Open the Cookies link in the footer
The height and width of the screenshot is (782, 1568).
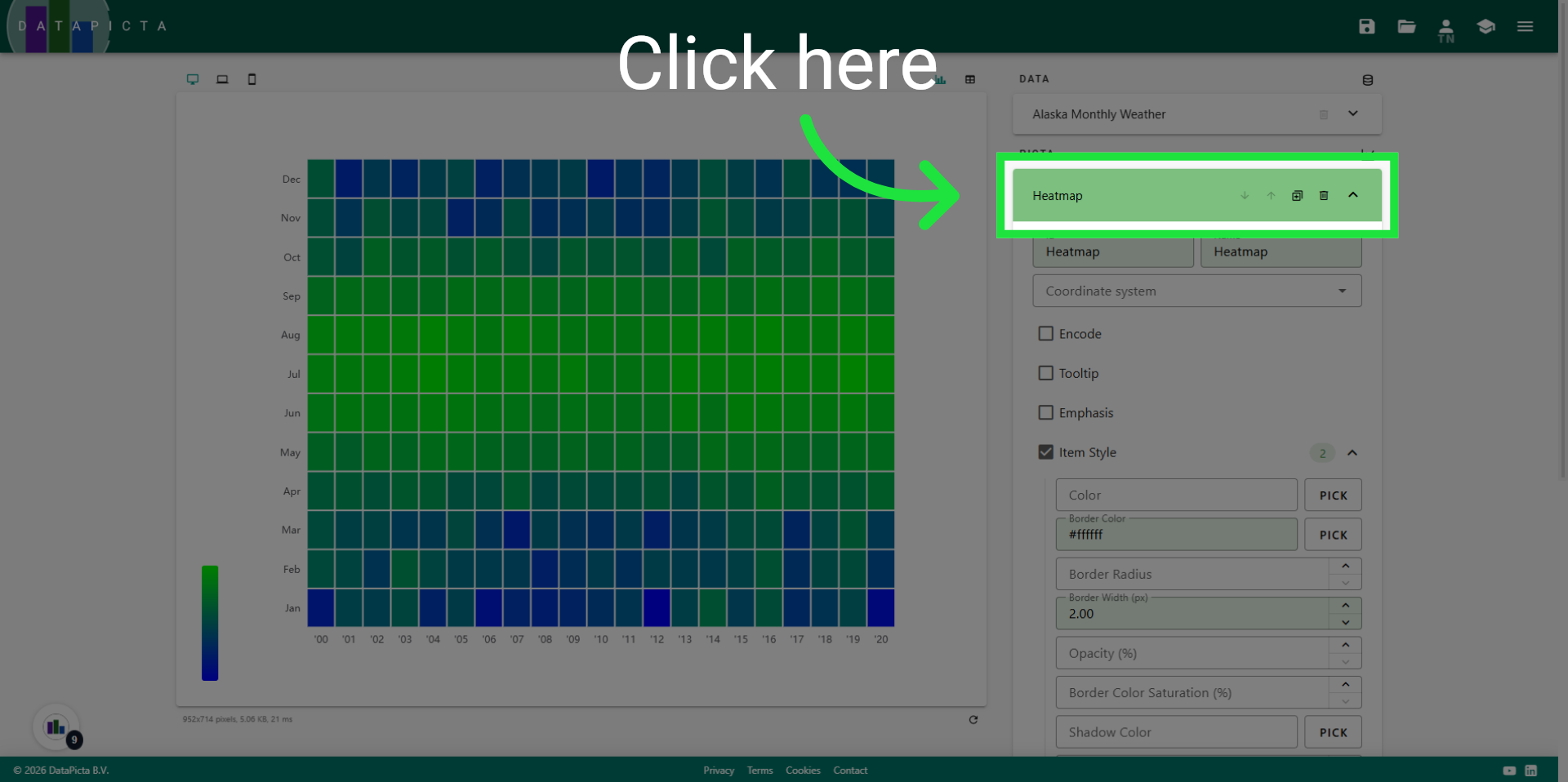click(x=803, y=770)
